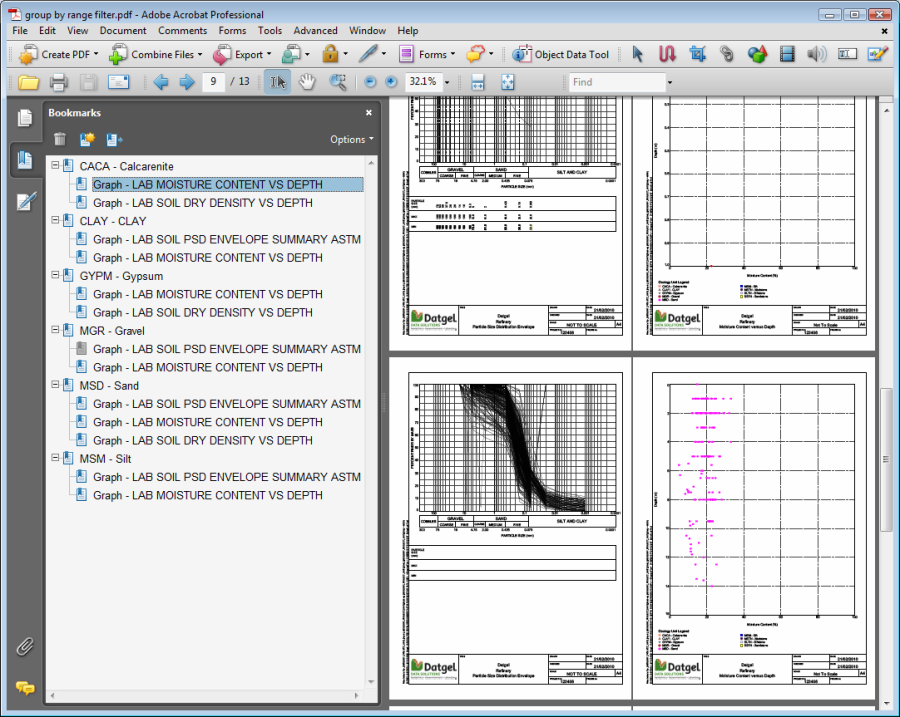The height and width of the screenshot is (717, 900).
Task: Click the Print icon in toolbar
Action: 58,82
